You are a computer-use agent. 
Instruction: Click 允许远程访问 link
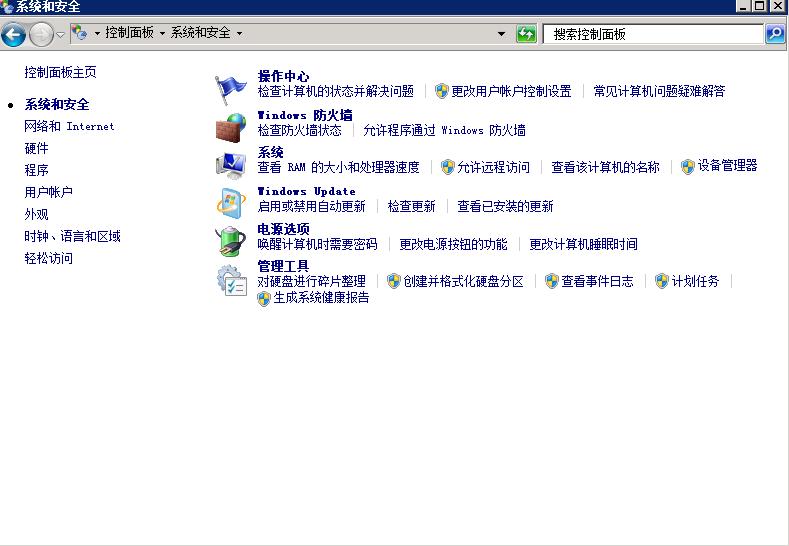pyautogui.click(x=493, y=168)
